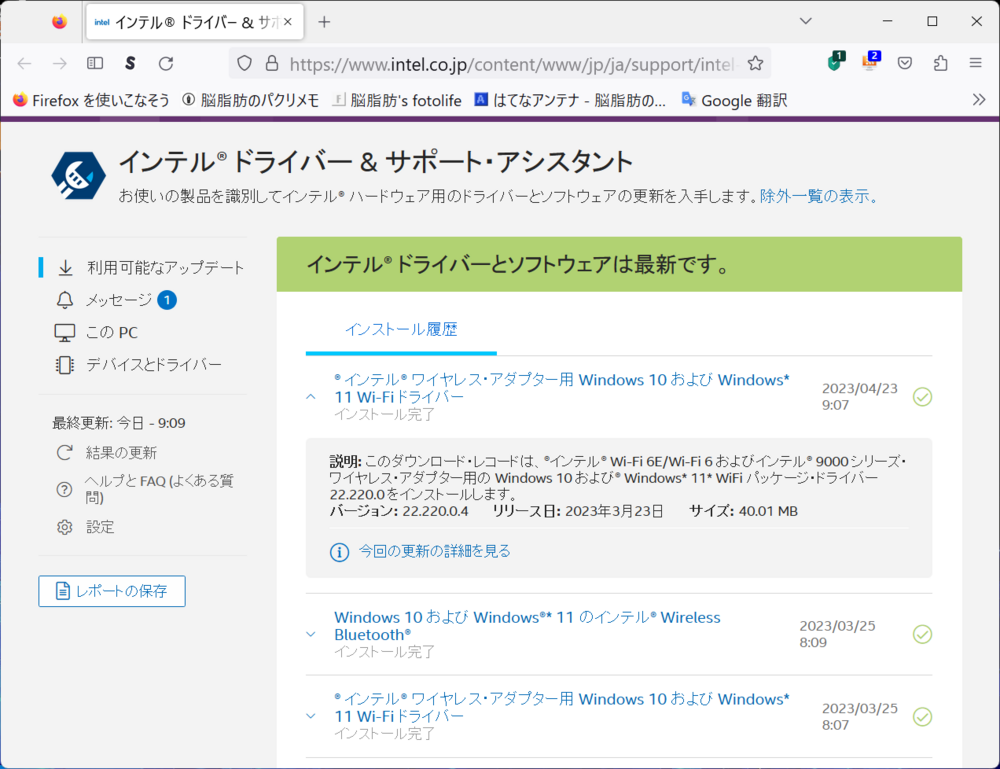Viewport: 1000px width, 769px height.
Task: Save page to Pocket
Action: 904,63
